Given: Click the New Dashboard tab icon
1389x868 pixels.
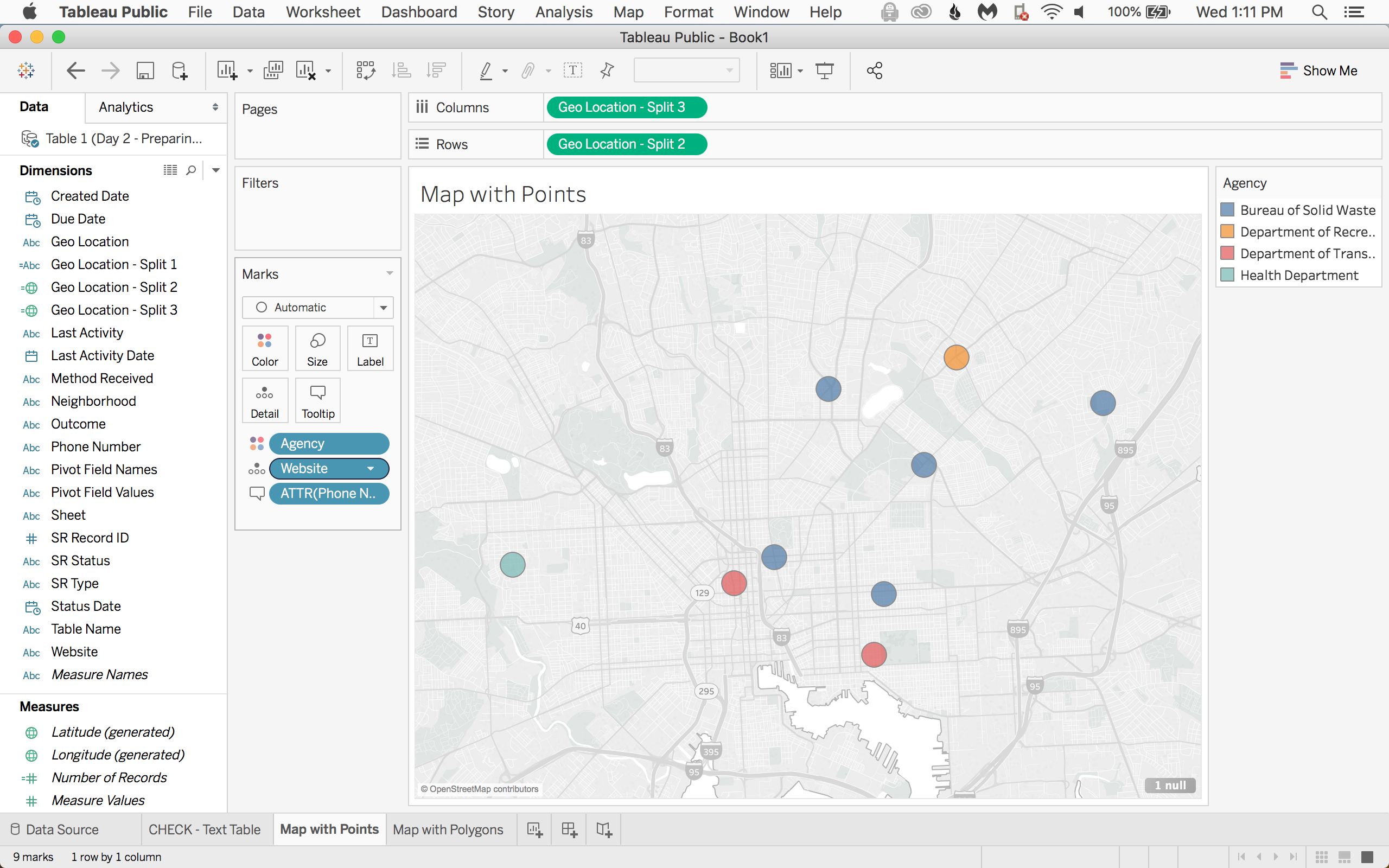Looking at the screenshot, I should (569, 829).
